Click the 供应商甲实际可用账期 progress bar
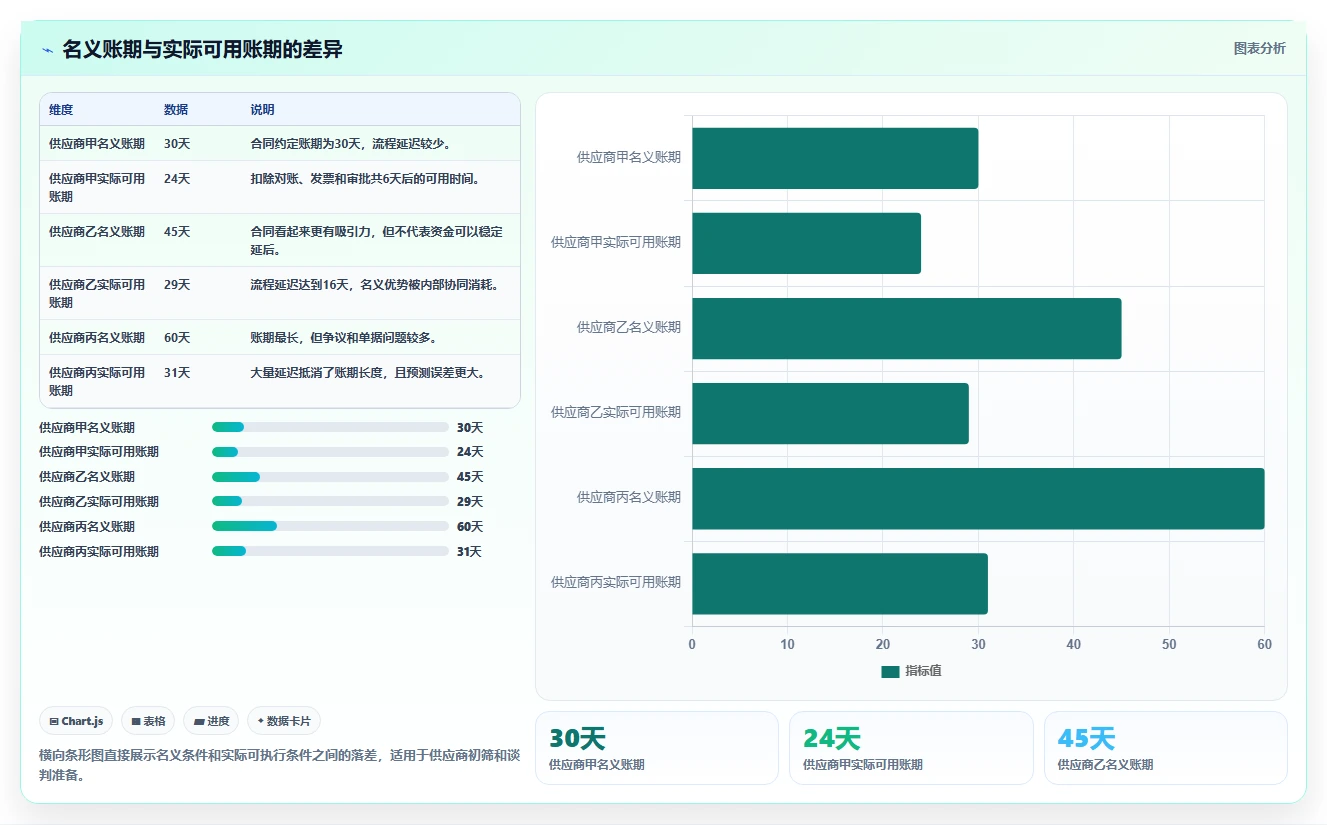This screenshot has width=1327, height=825. (x=330, y=452)
